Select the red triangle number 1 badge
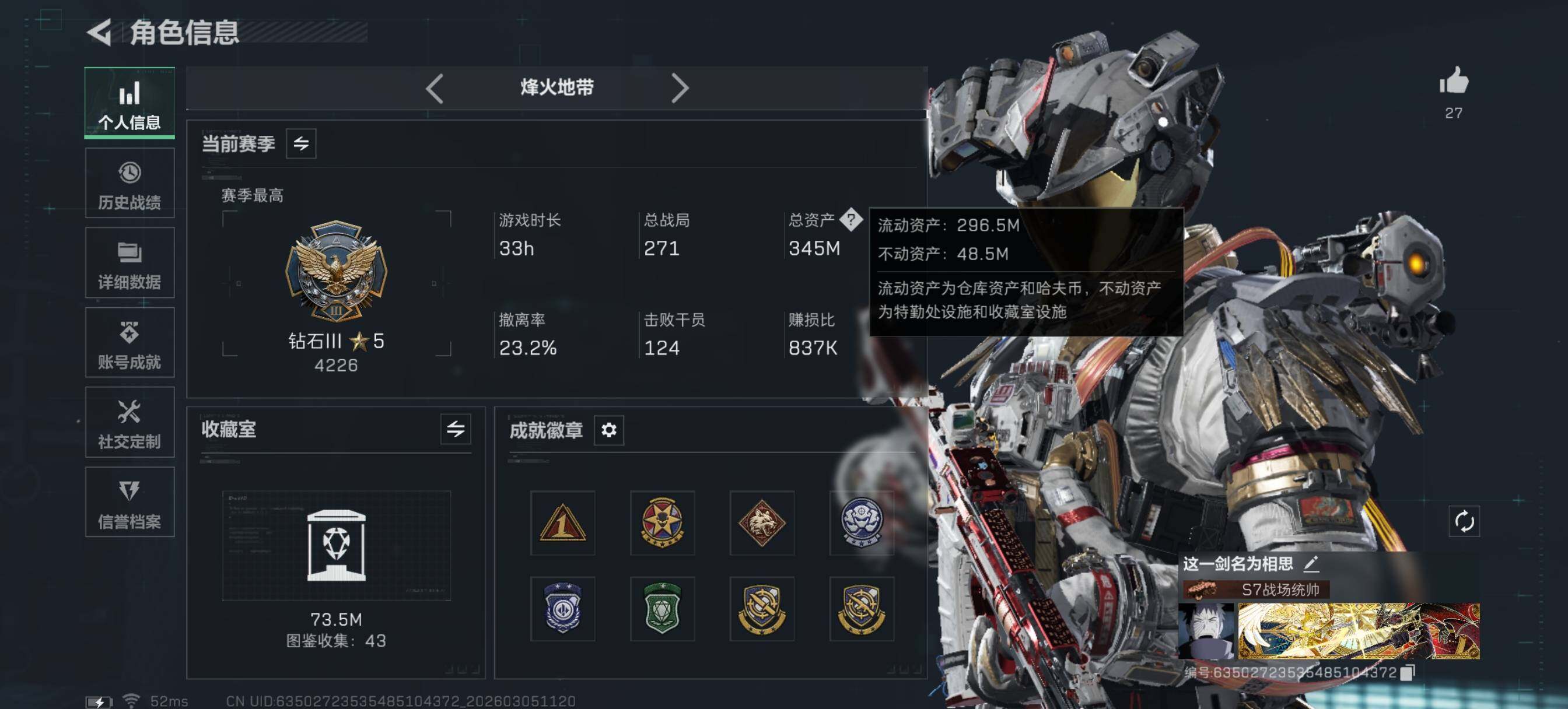Screen dimensions: 1568x709 pos(562,523)
